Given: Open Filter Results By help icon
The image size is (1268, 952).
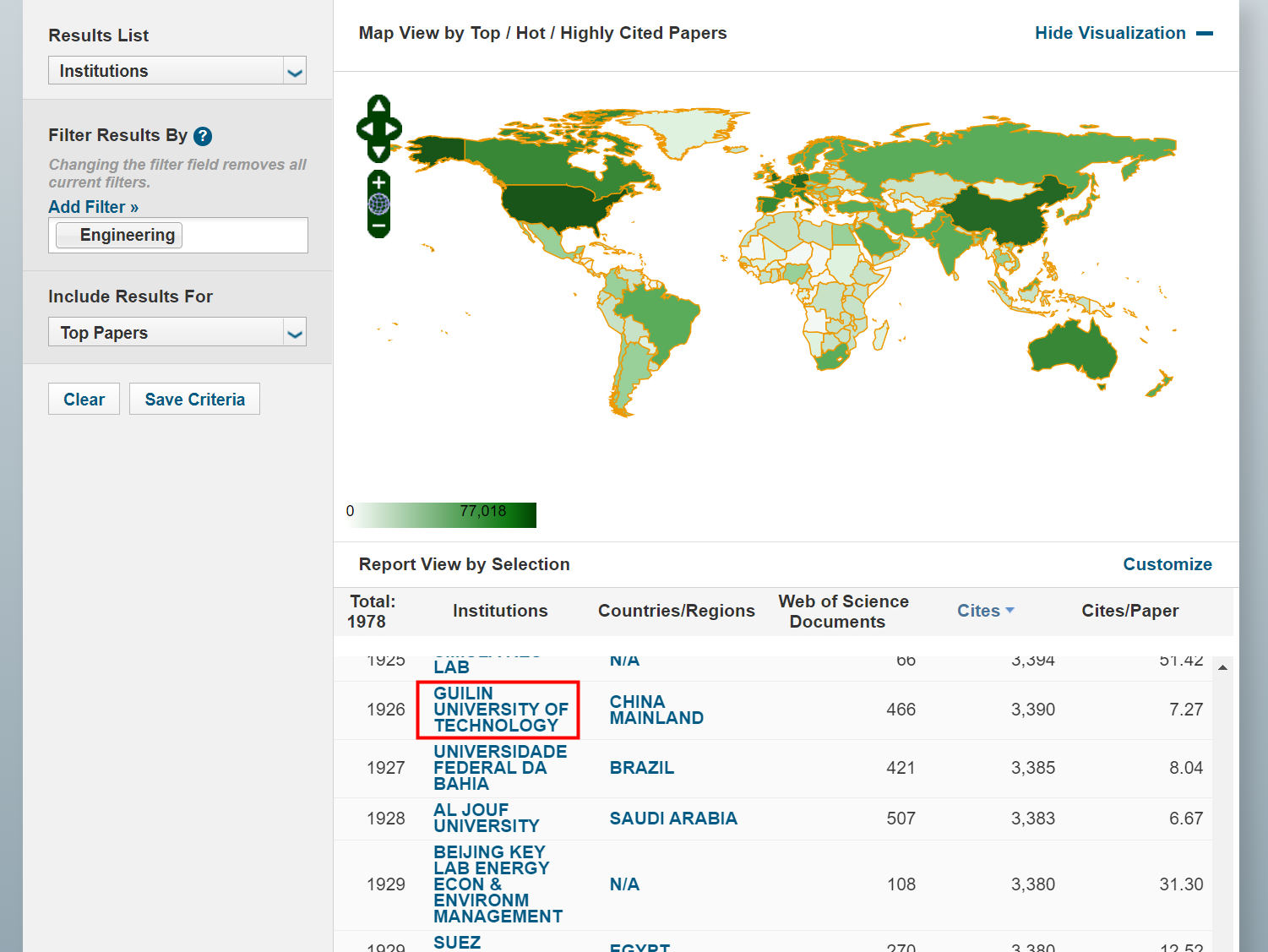Looking at the screenshot, I should click(203, 136).
